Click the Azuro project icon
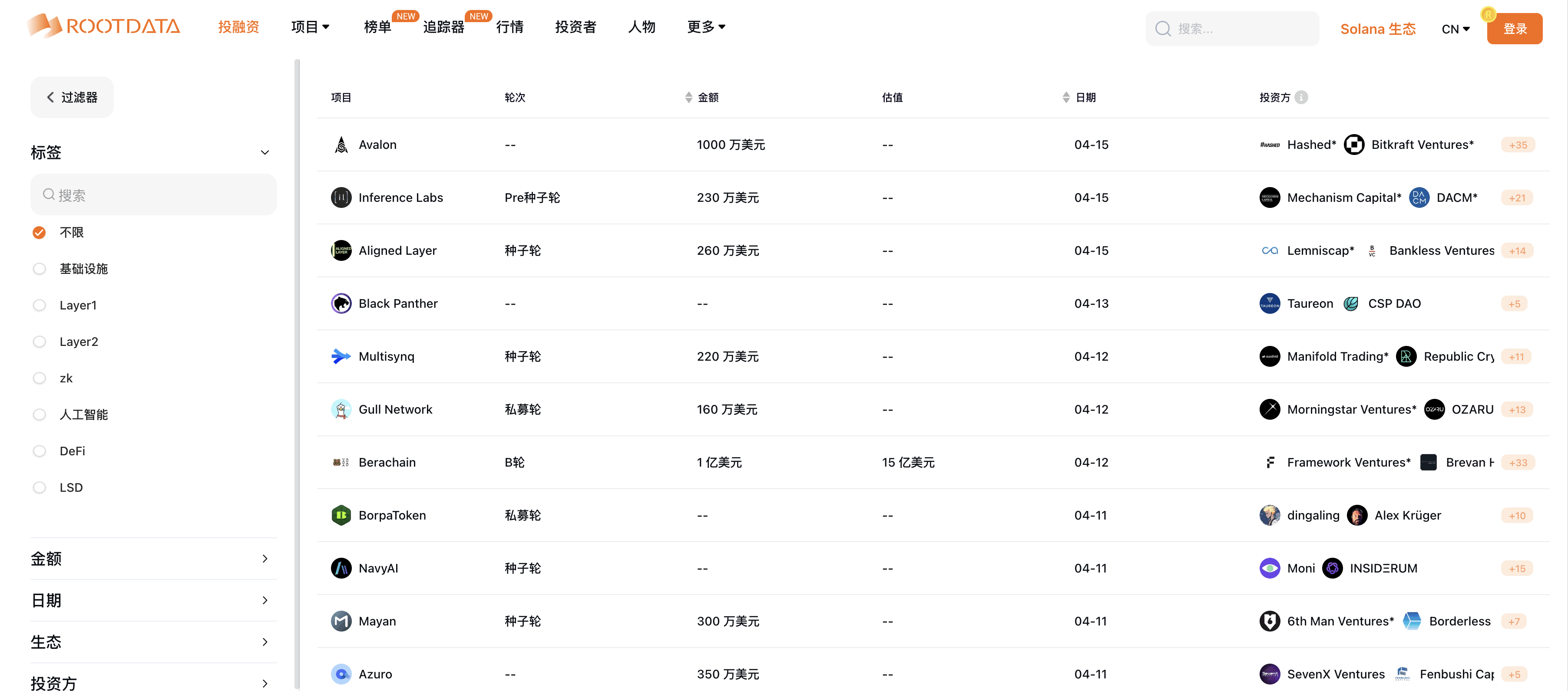Image resolution: width=1568 pixels, height=691 pixels. click(x=341, y=674)
